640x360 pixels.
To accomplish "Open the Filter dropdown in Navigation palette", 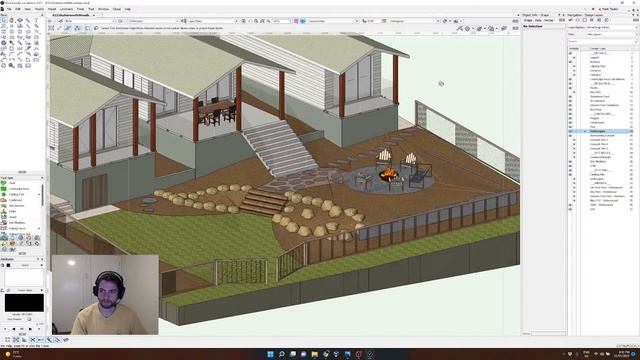I will 611,34.
